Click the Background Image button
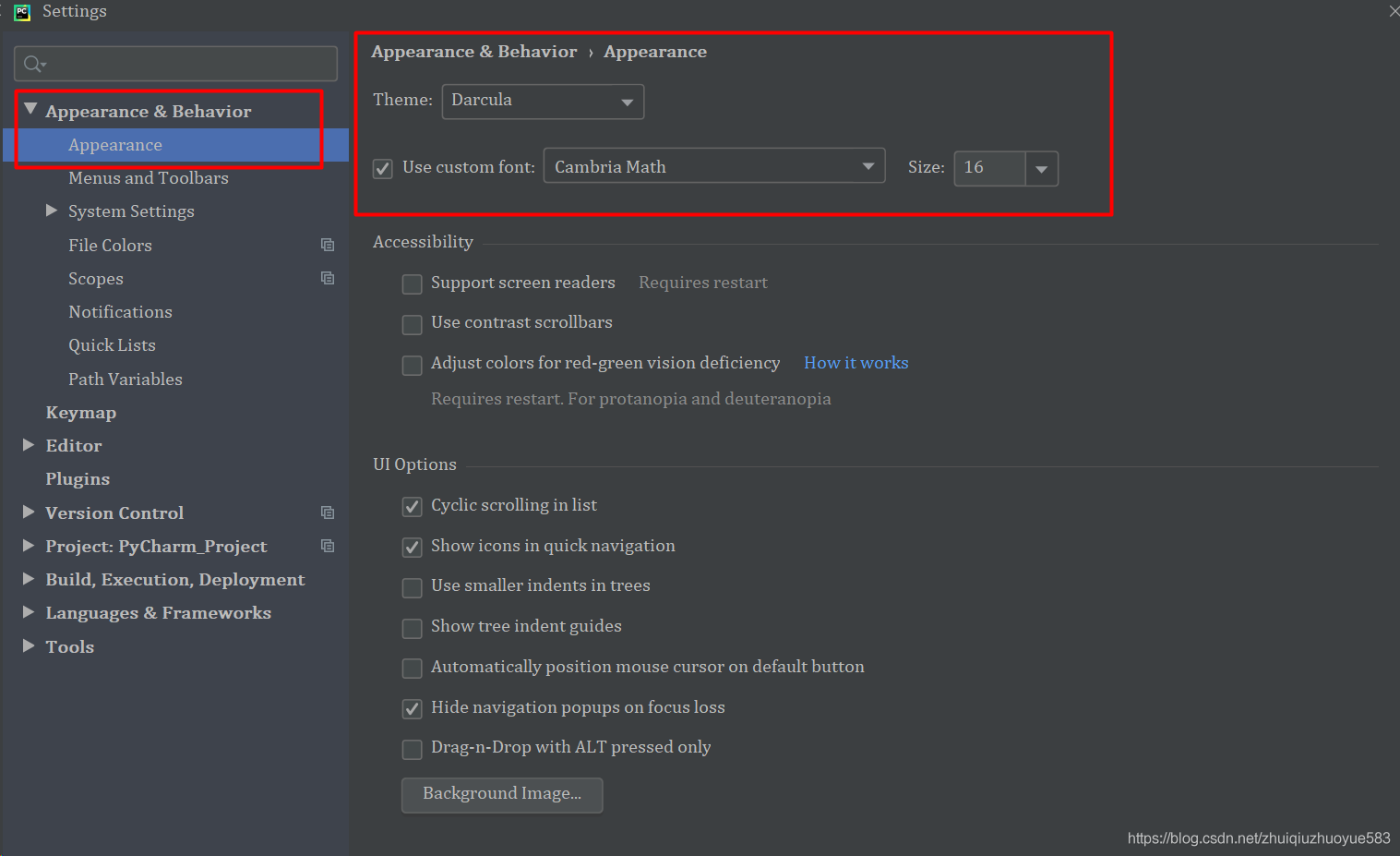This screenshot has height=856, width=1400. click(501, 794)
